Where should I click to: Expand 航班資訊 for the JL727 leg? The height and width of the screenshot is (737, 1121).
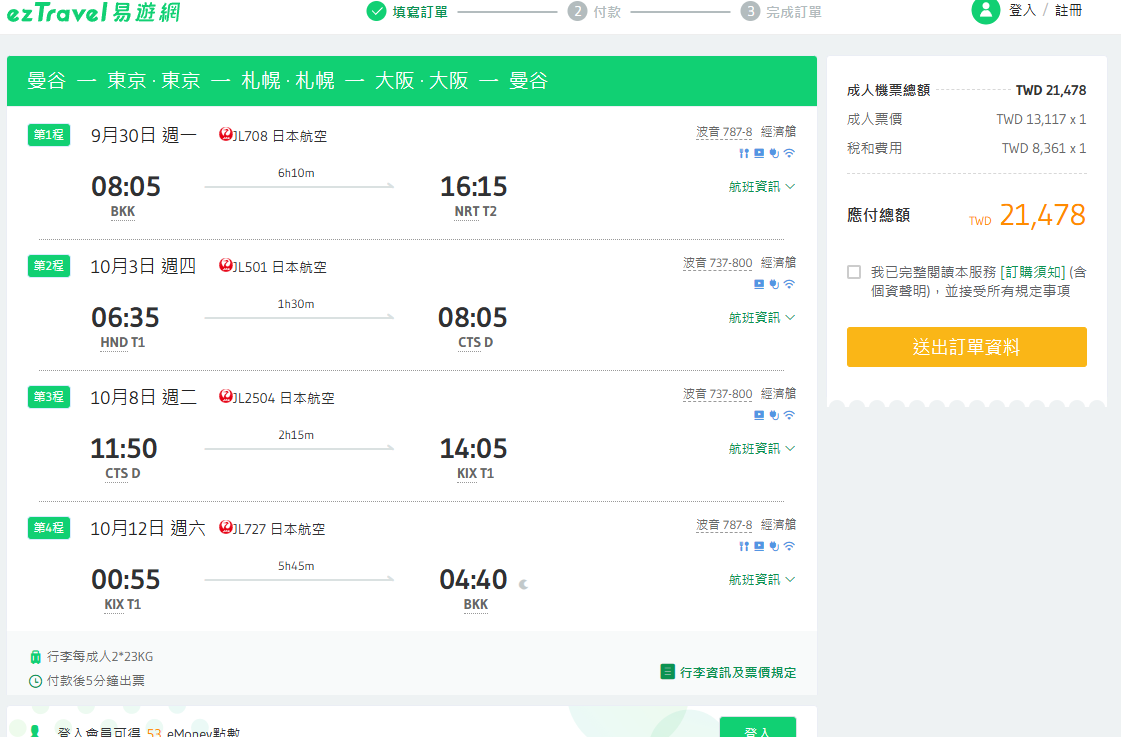(761, 580)
